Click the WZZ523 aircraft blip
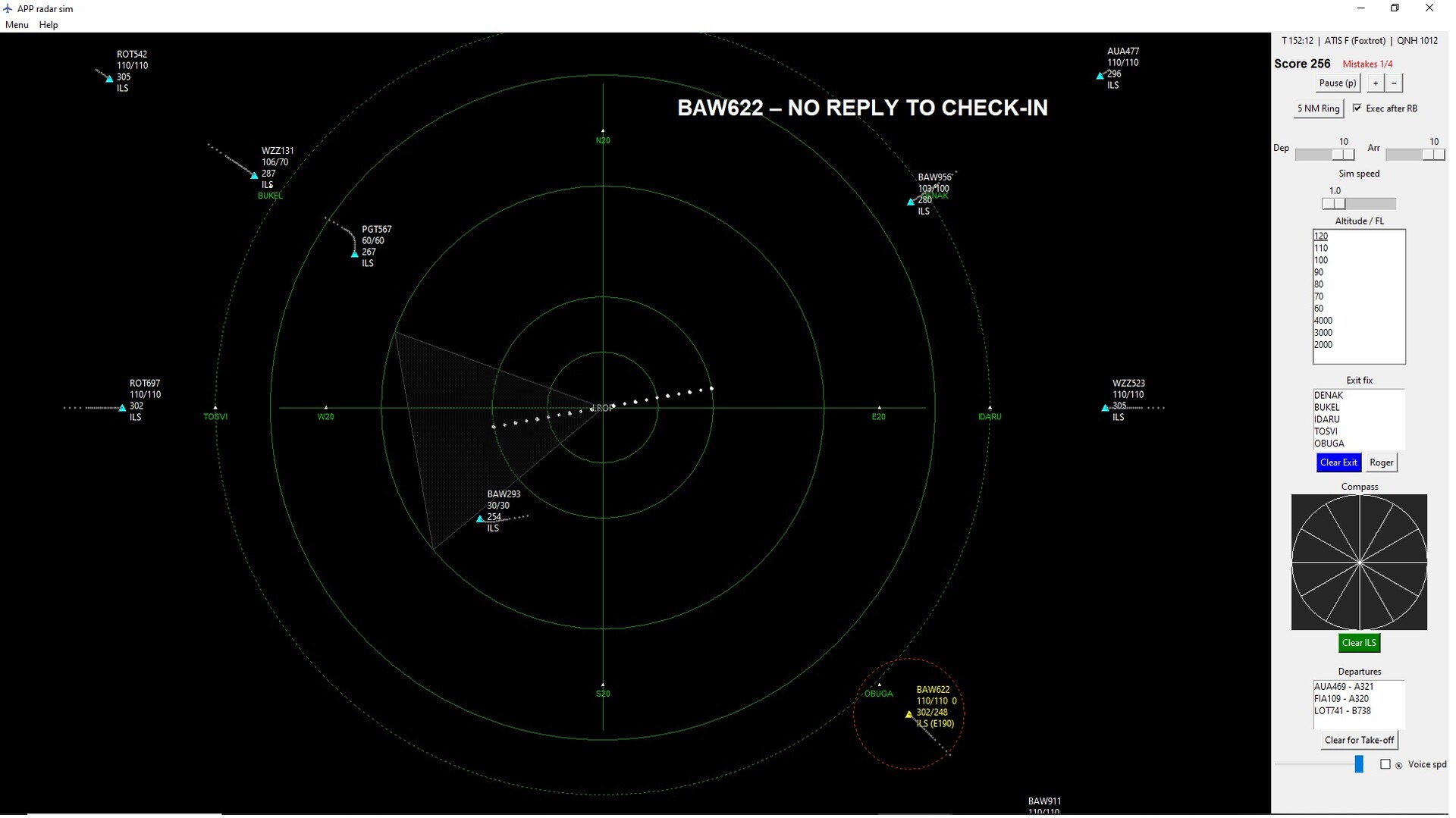Screen dimensions: 1456x818 [x=1105, y=408]
